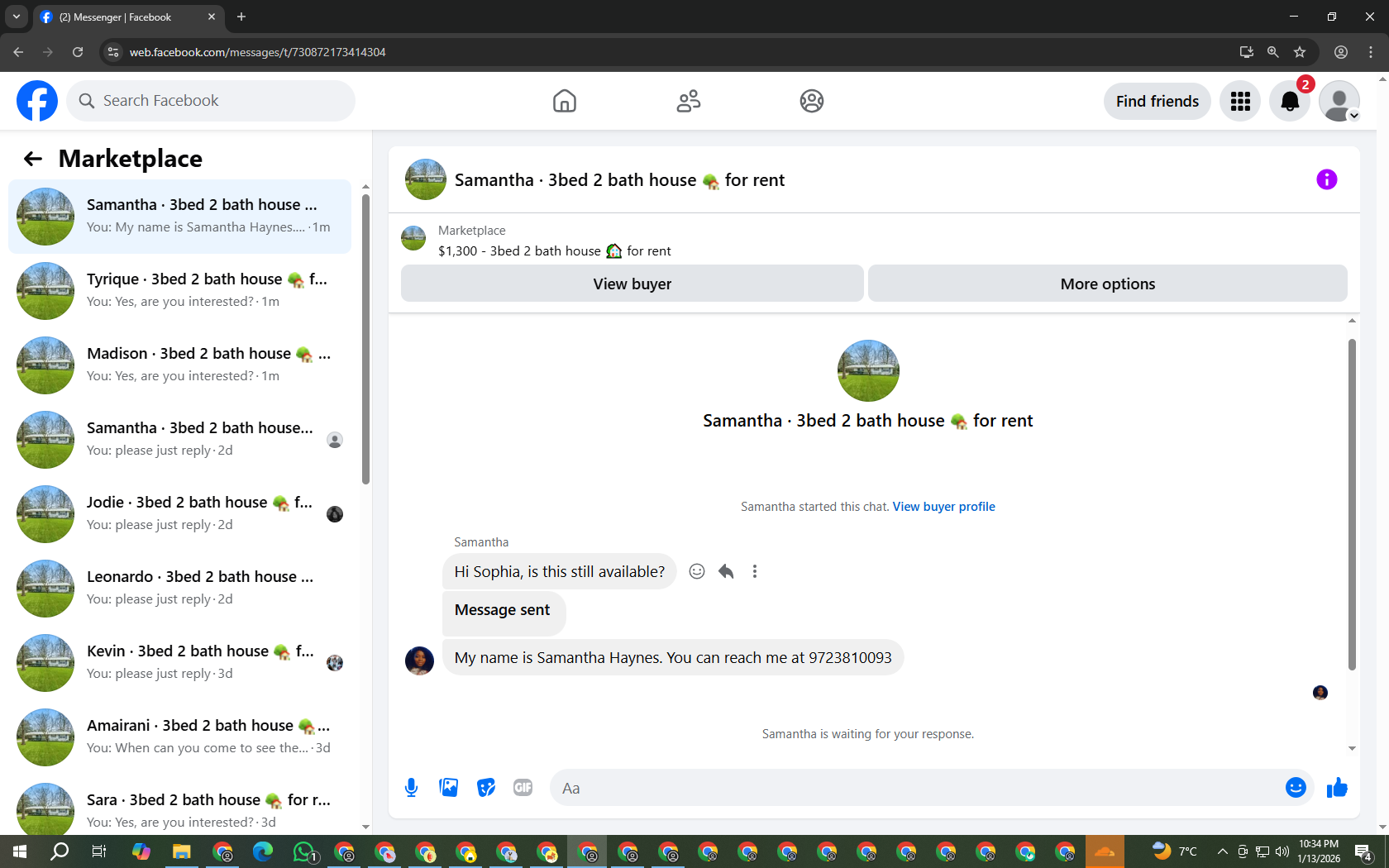Click the View buyer button
This screenshot has height=868, width=1389.
pos(632,284)
